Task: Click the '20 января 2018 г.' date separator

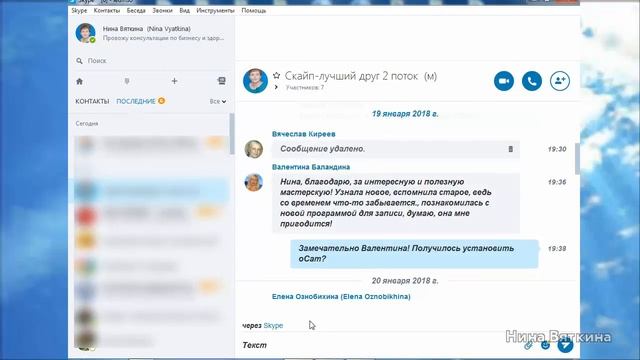Action: click(x=405, y=281)
